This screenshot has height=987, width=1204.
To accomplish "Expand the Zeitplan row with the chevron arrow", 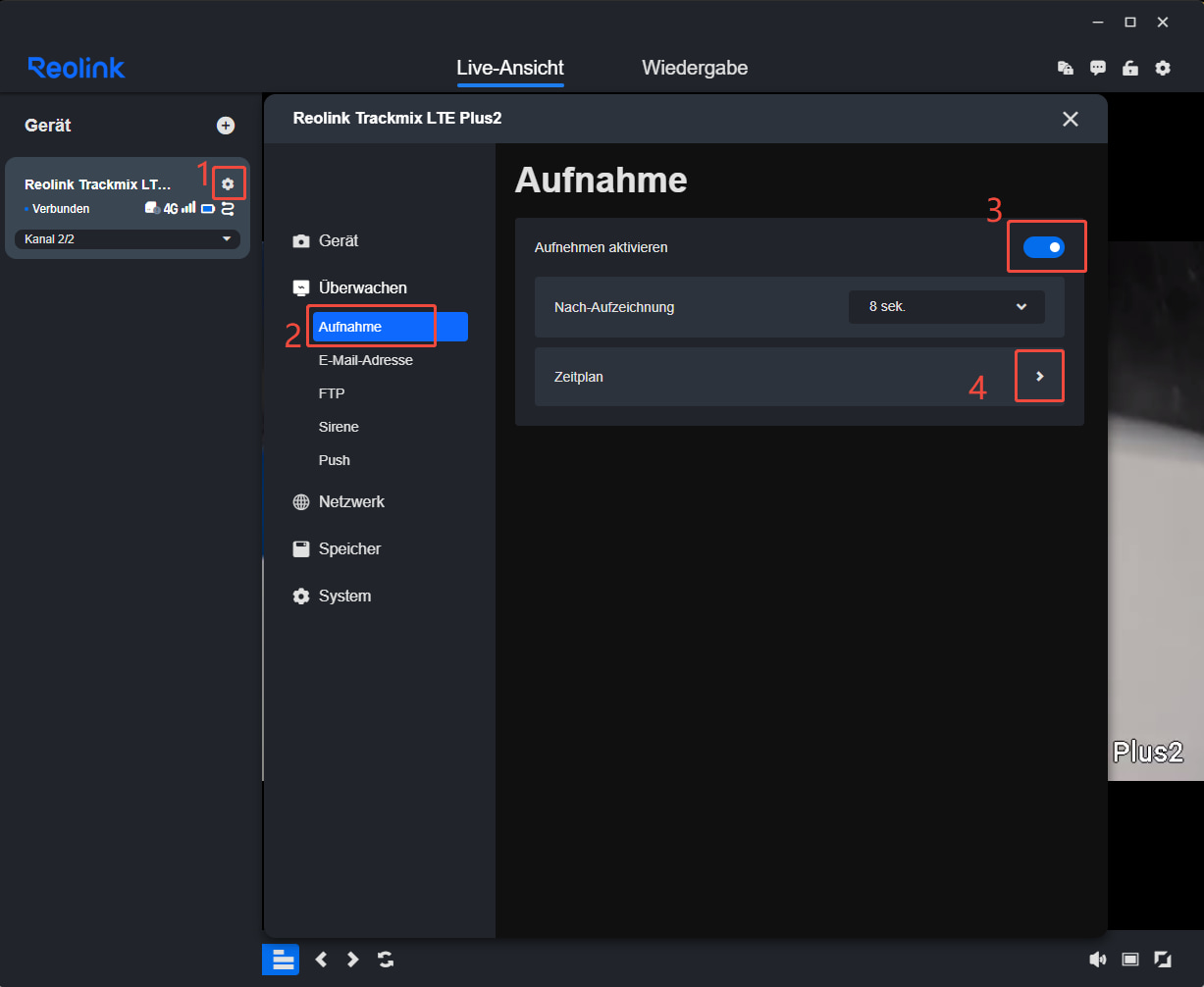I will [1040, 377].
